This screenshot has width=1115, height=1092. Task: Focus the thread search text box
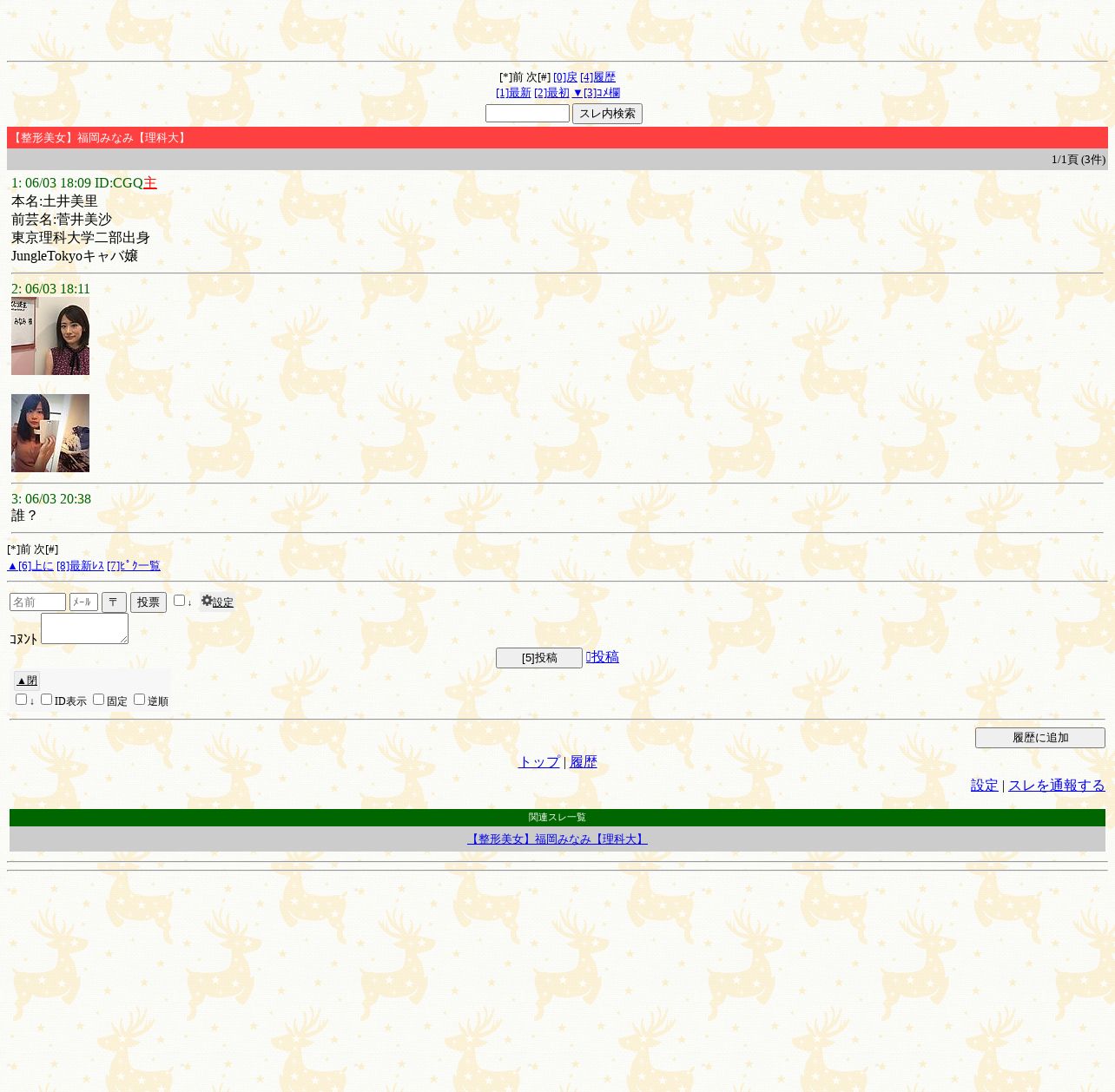pos(527,114)
